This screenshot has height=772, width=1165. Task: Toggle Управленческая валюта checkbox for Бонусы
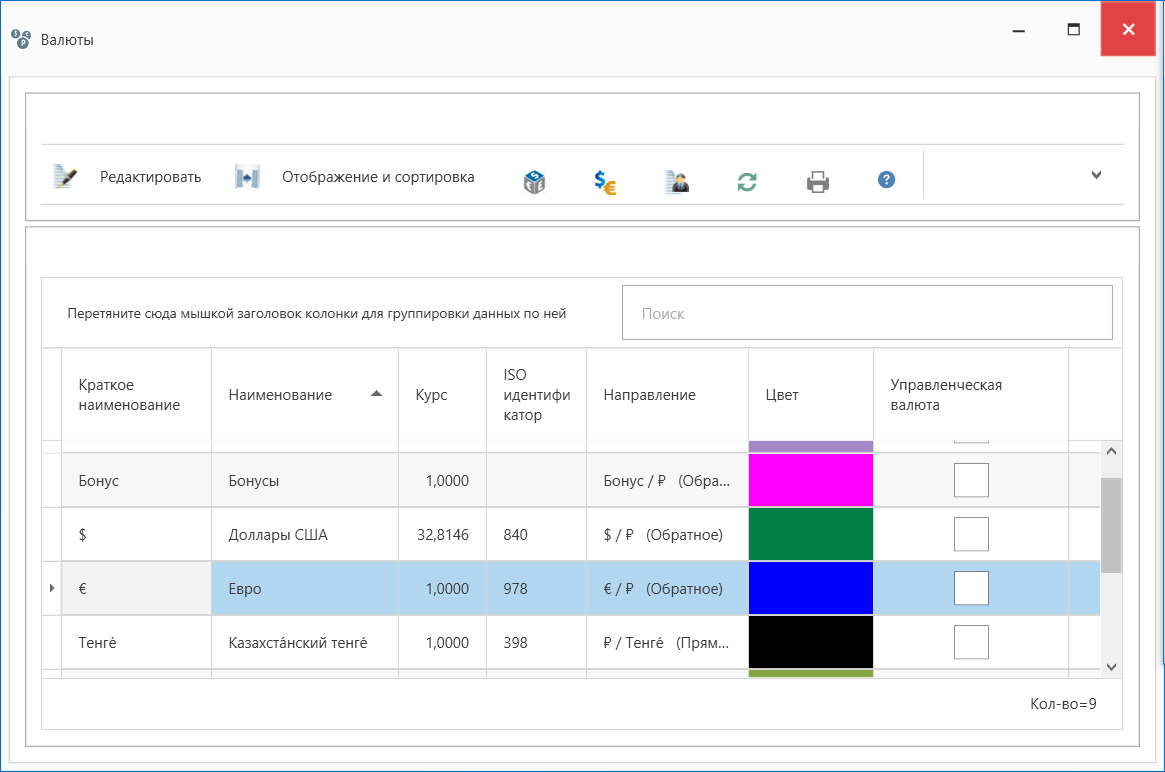tap(971, 480)
